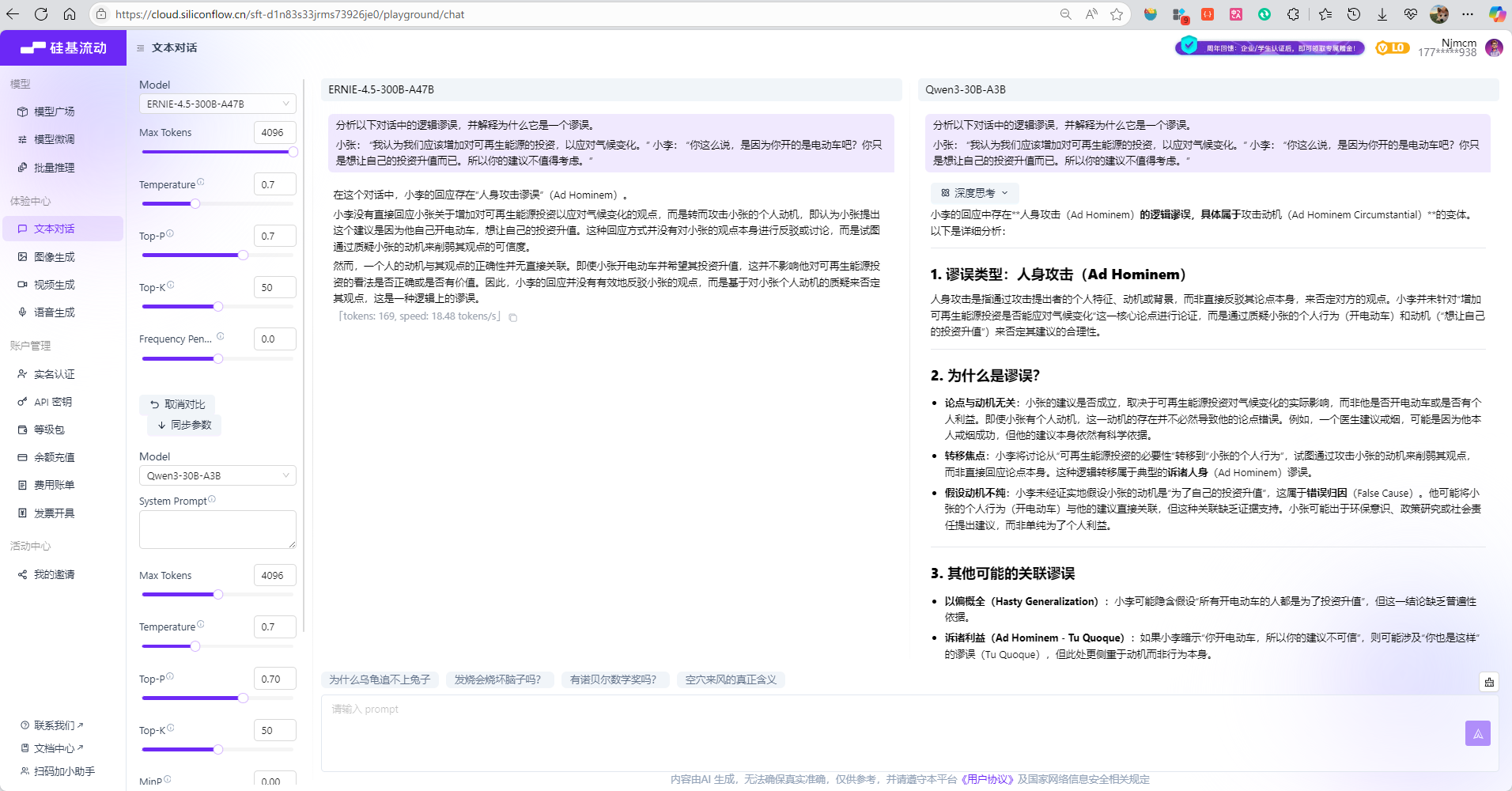This screenshot has width=1512, height=791.
Task: Adjust ERNIE Temperature slider handle
Action: [195, 203]
